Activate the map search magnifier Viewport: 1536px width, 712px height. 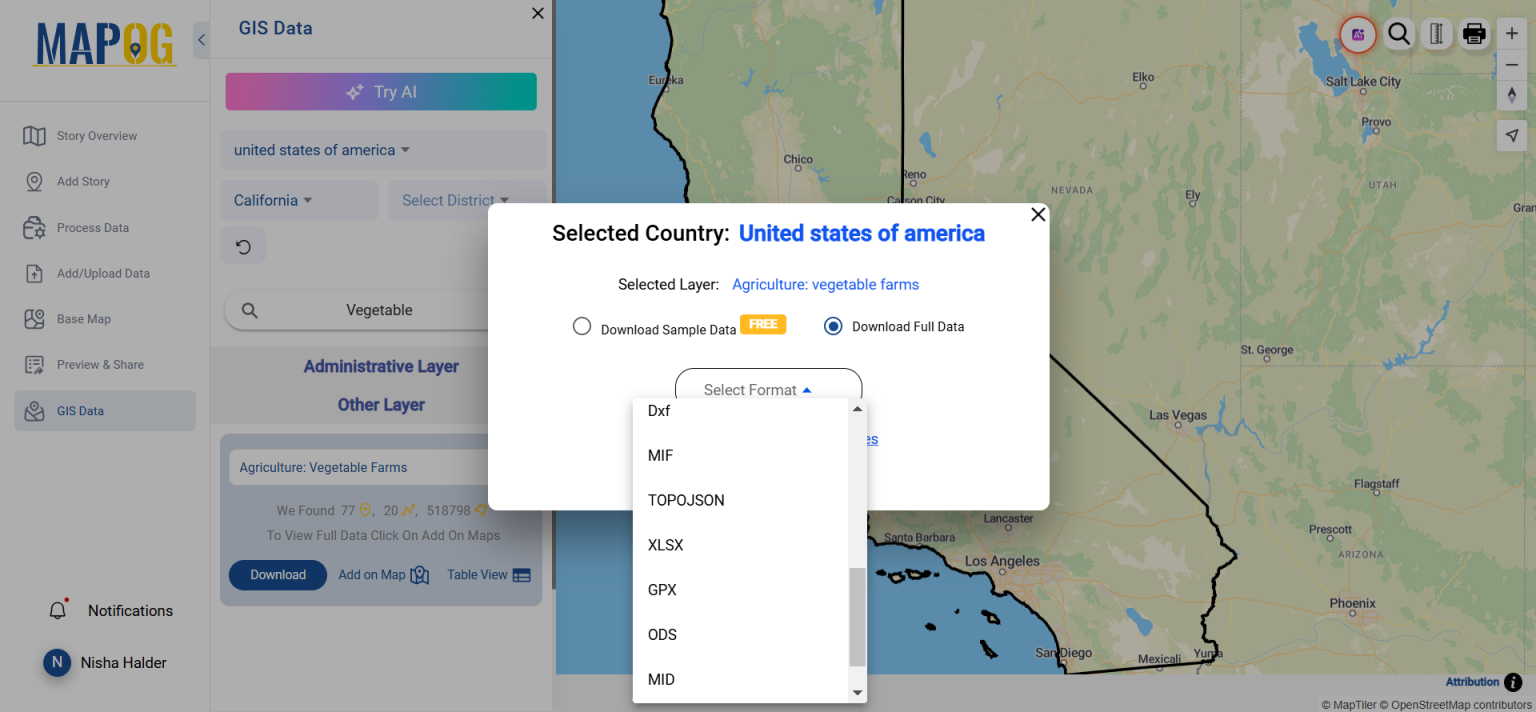pyautogui.click(x=1398, y=34)
